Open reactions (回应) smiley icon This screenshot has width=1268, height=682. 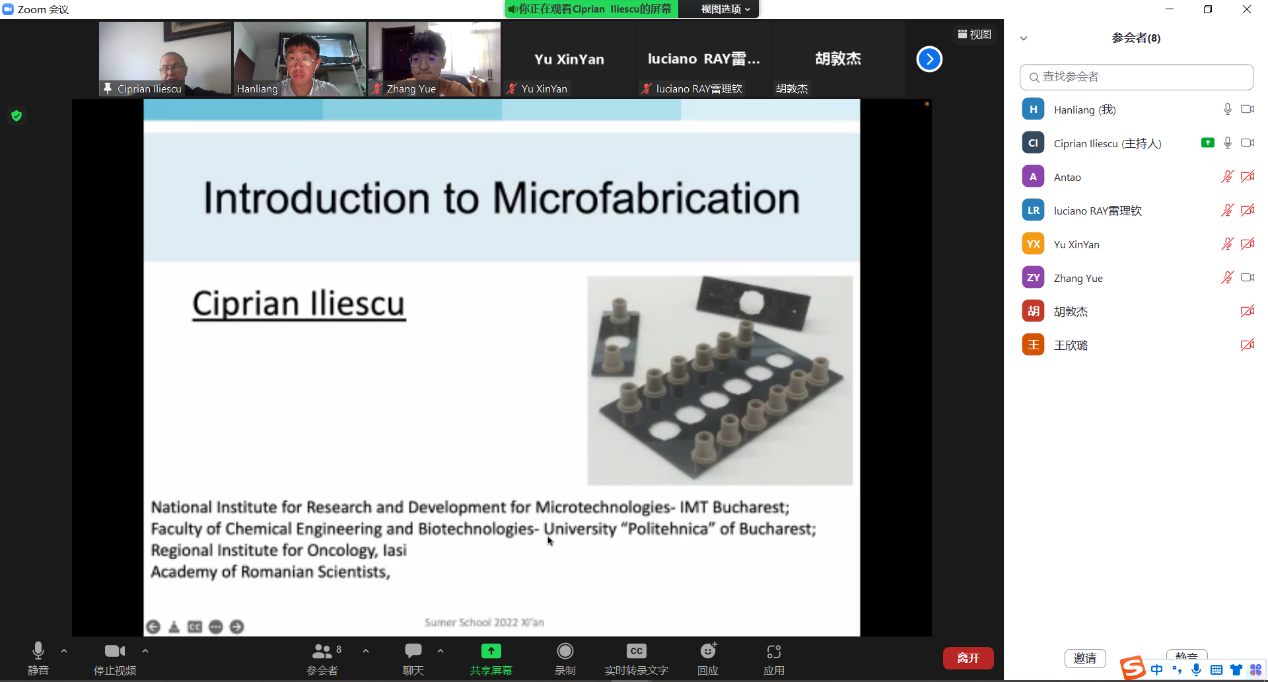pyautogui.click(x=708, y=651)
